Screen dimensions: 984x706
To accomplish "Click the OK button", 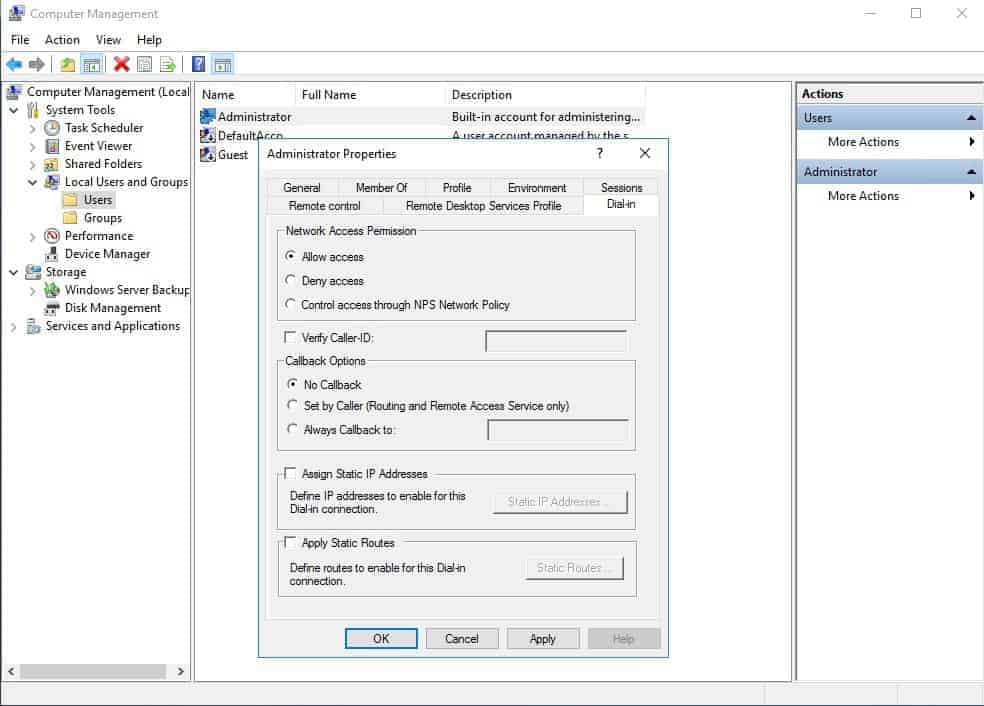I will pyautogui.click(x=381, y=638).
